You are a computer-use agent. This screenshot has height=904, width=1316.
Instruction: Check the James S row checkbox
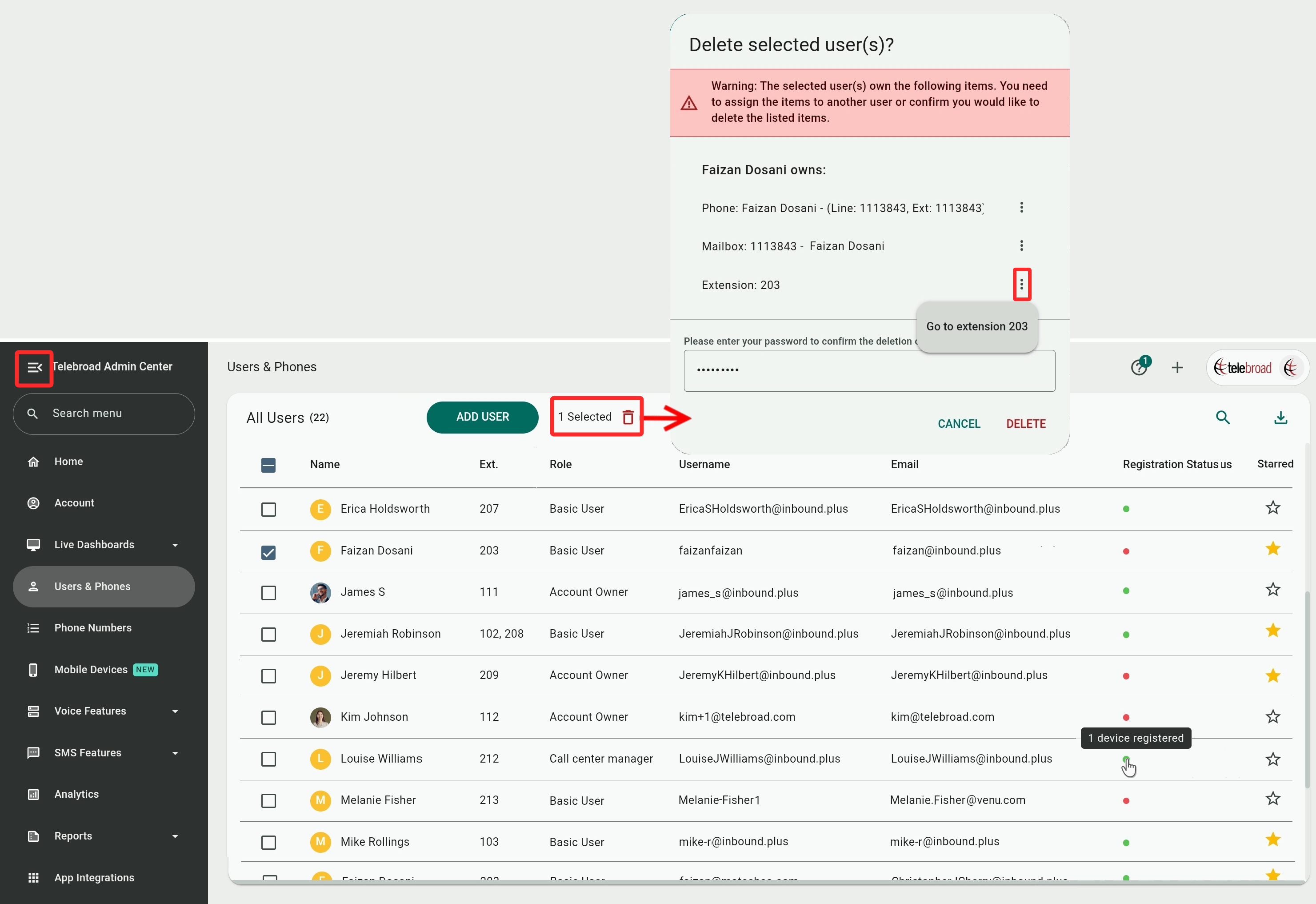[x=268, y=592]
